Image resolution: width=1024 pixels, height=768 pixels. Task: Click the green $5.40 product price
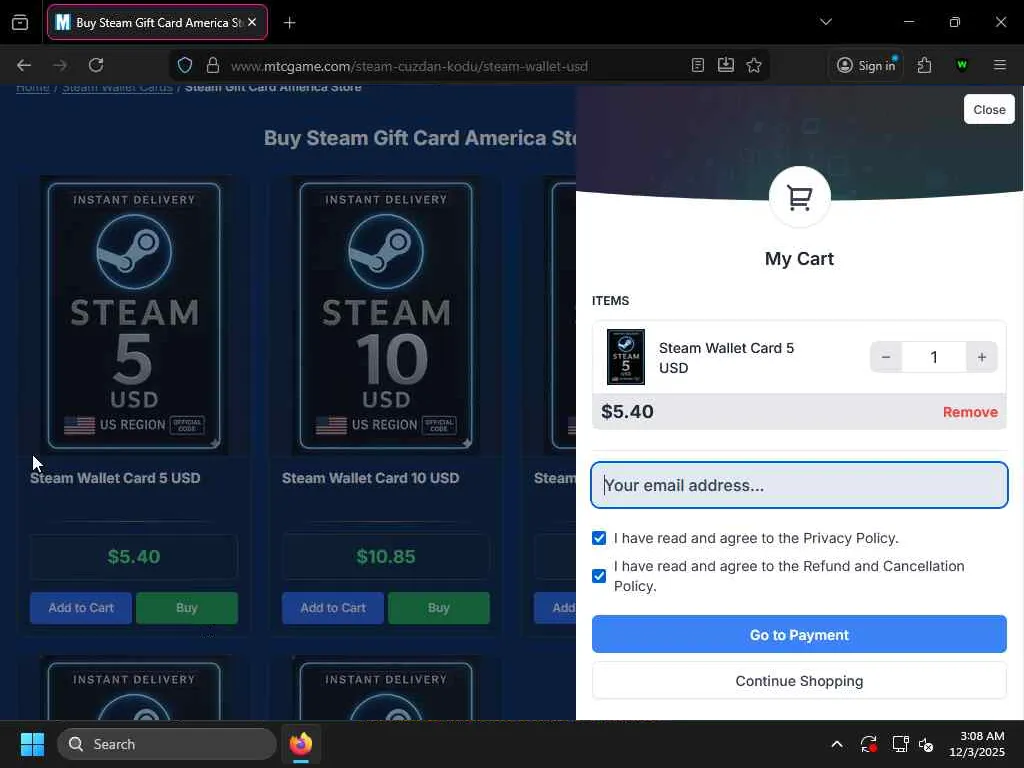pyautogui.click(x=134, y=556)
